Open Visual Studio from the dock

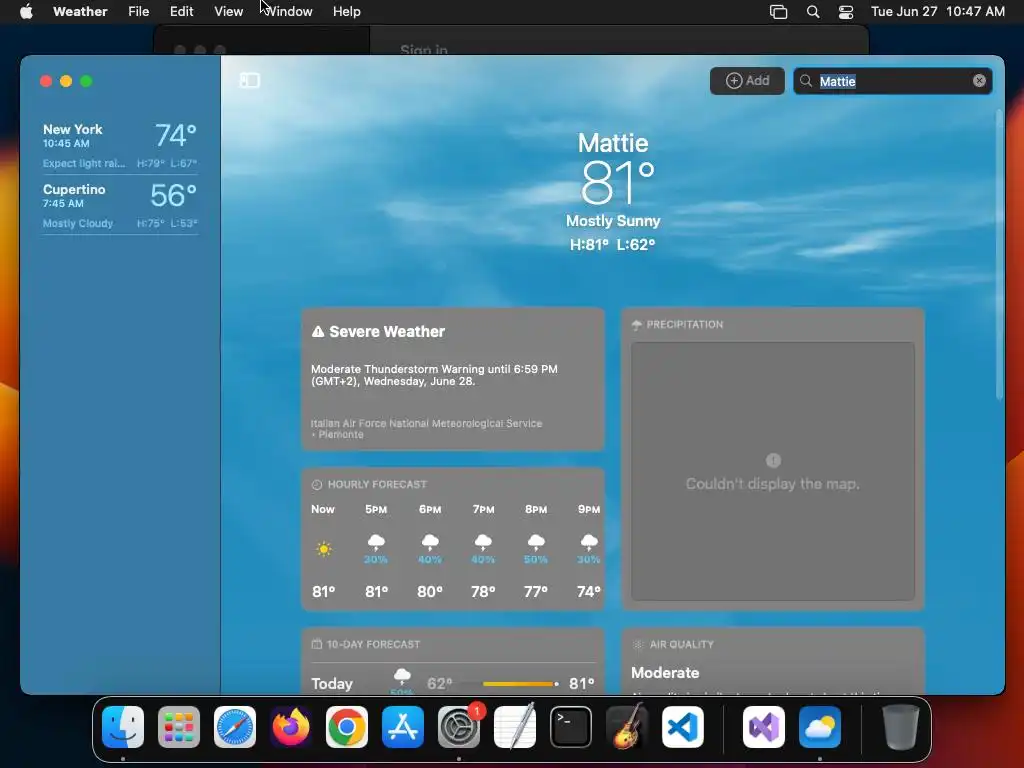click(x=763, y=727)
